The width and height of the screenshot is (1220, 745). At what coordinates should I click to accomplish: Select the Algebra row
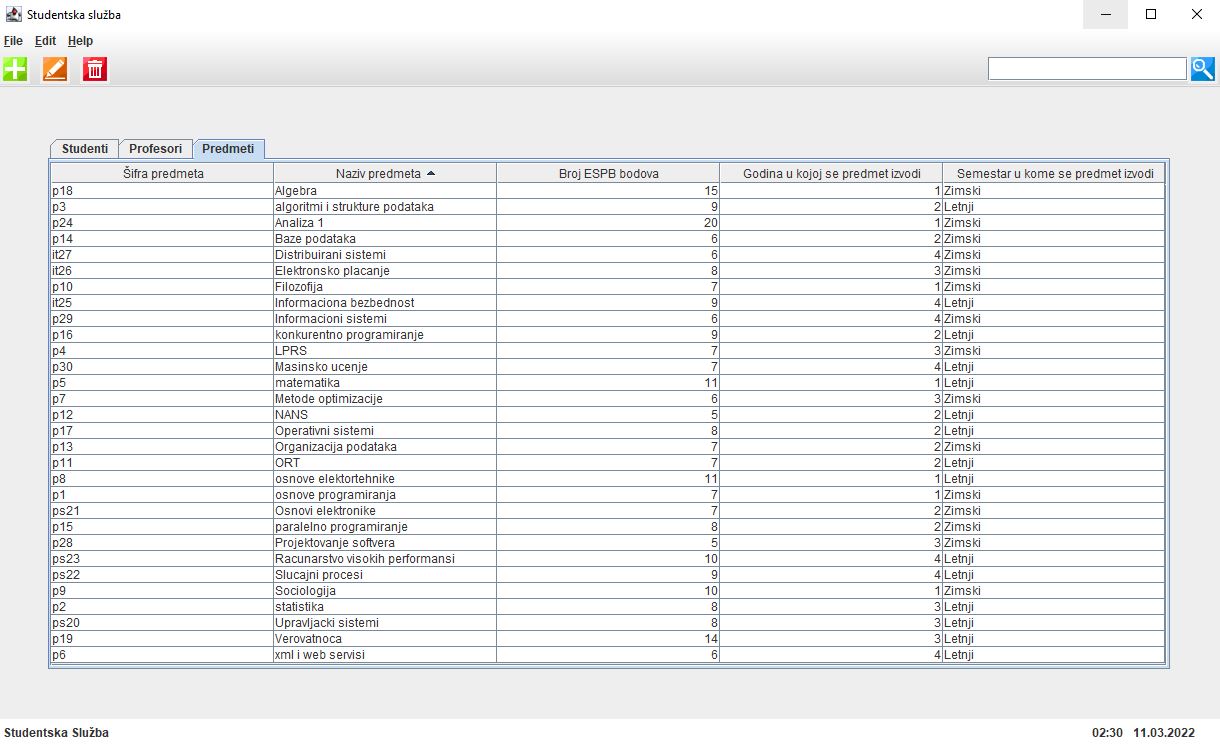(608, 191)
